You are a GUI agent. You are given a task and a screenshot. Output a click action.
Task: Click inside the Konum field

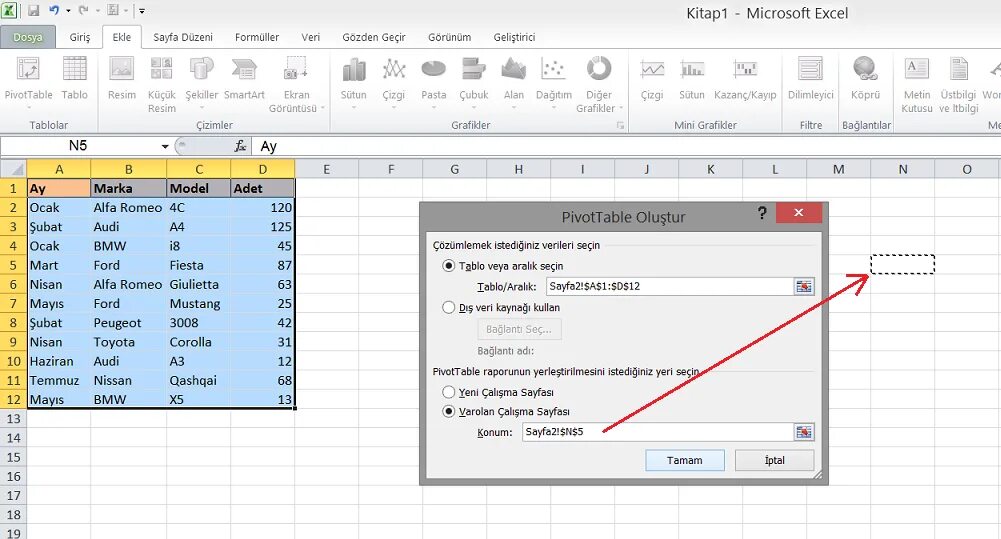(x=658, y=432)
